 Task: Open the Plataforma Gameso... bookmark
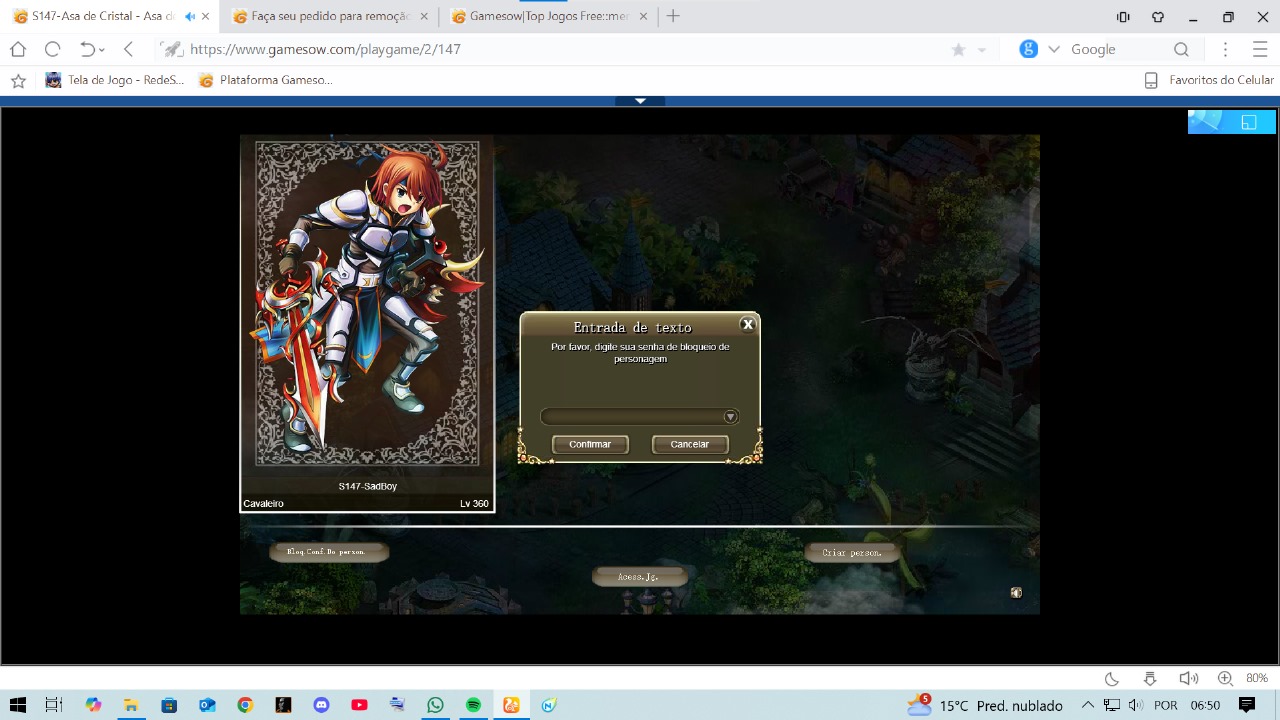pyautogui.click(x=266, y=80)
